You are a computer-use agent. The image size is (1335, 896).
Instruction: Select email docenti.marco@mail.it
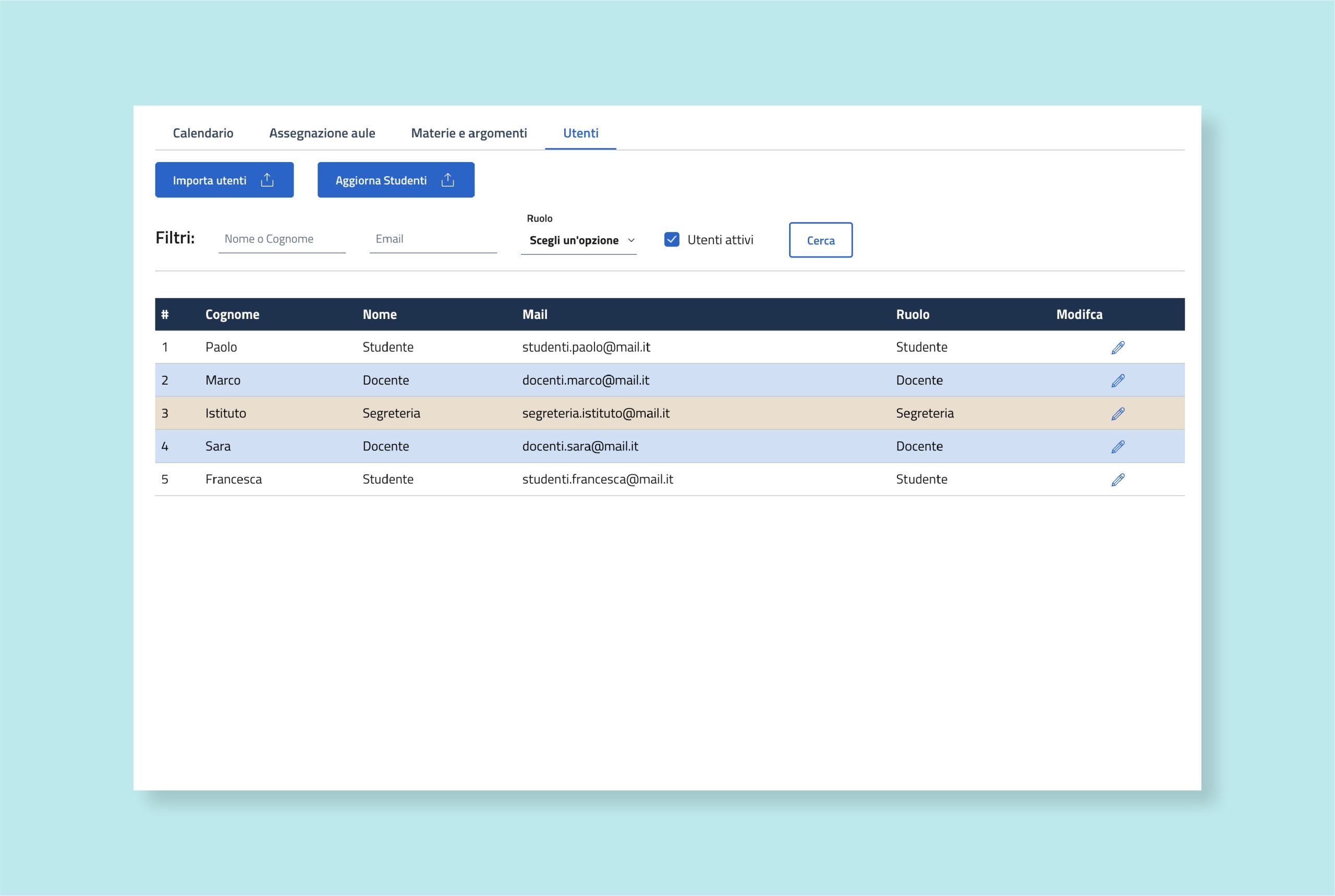click(586, 381)
